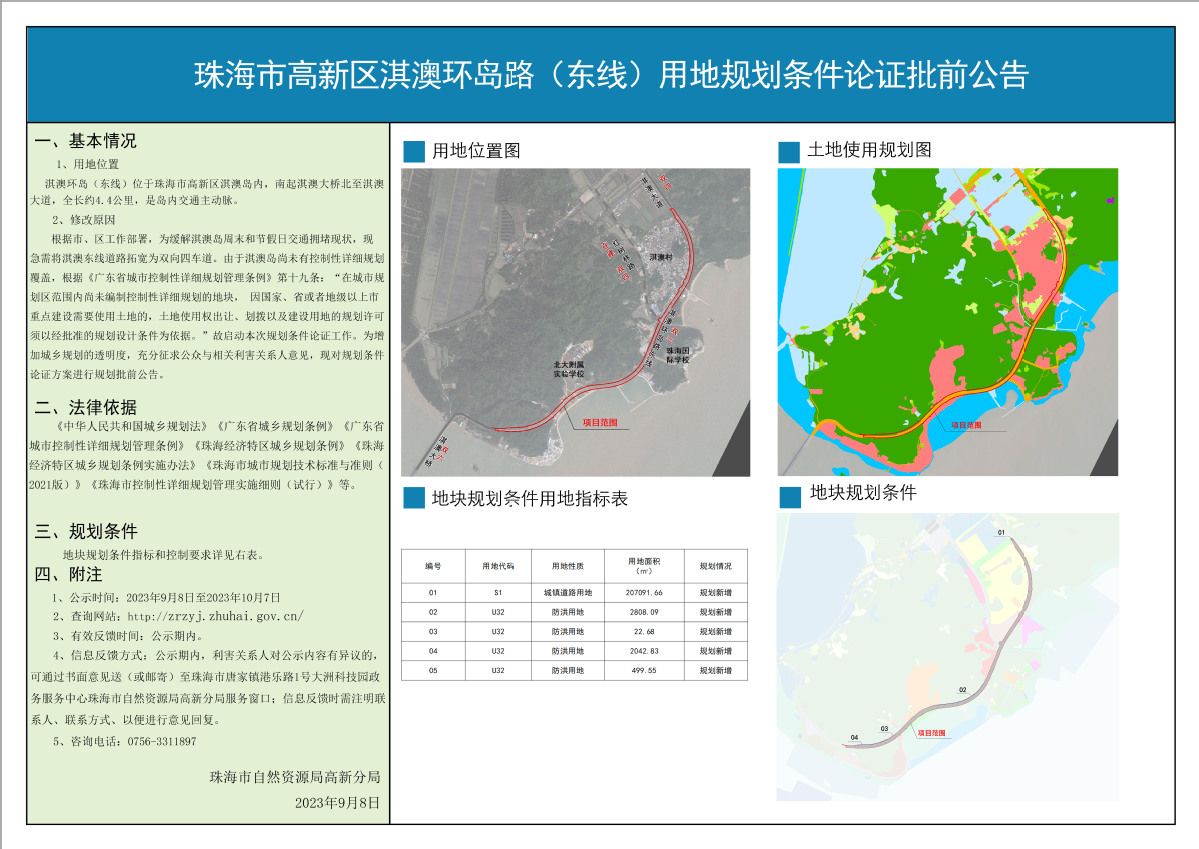The width and height of the screenshot is (1199, 849).
Task: Select the area value 2042.83
Action: pyautogui.click(x=644, y=651)
